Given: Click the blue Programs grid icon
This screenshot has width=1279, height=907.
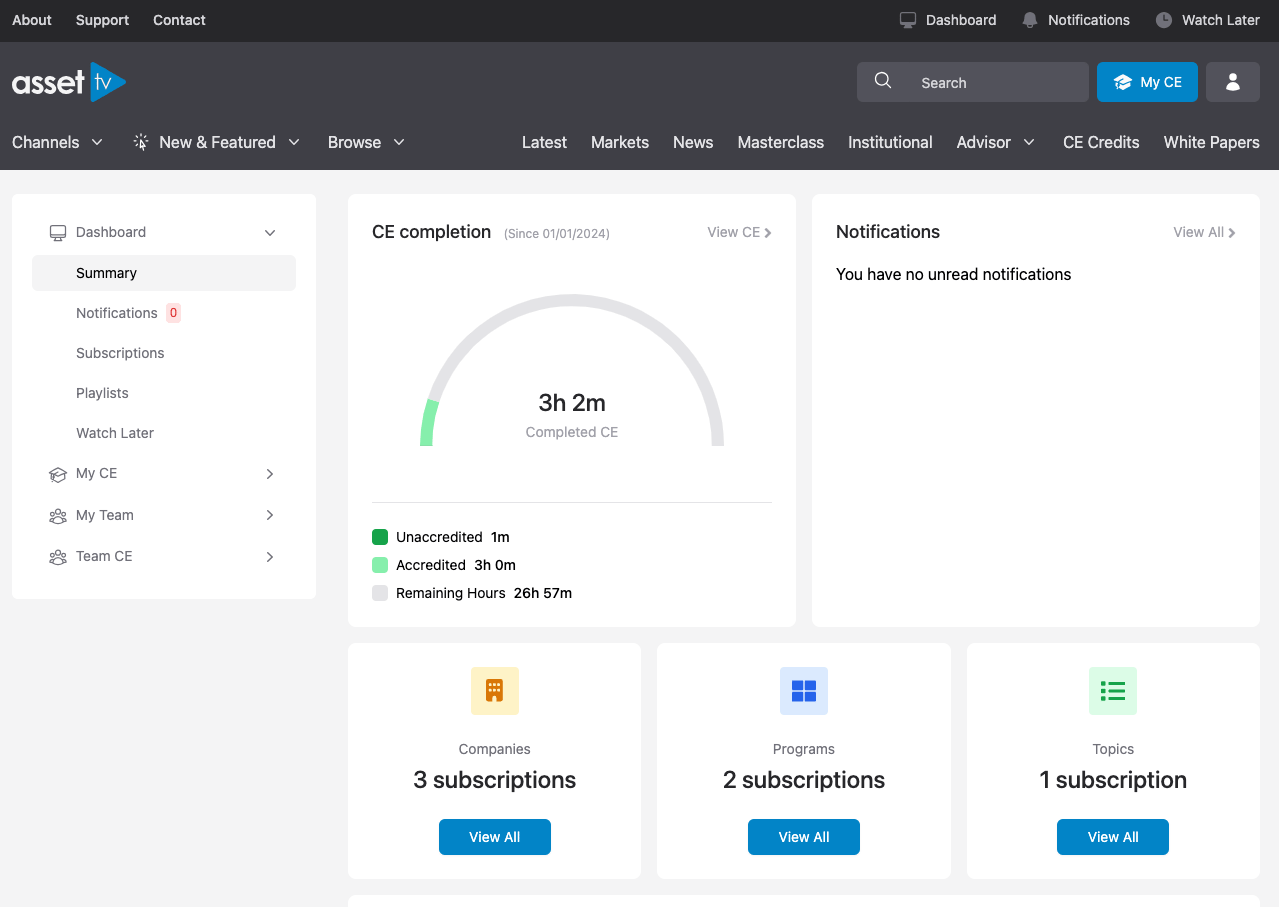Looking at the screenshot, I should click(x=803, y=691).
